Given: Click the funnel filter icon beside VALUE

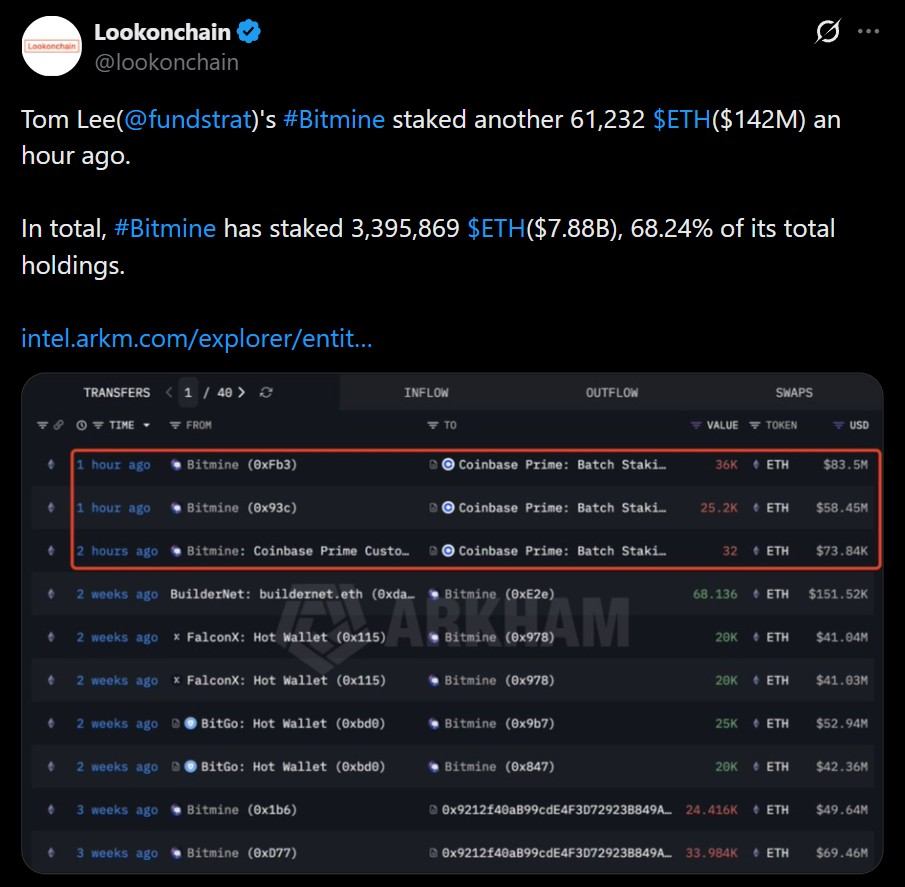Looking at the screenshot, I should click(695, 426).
